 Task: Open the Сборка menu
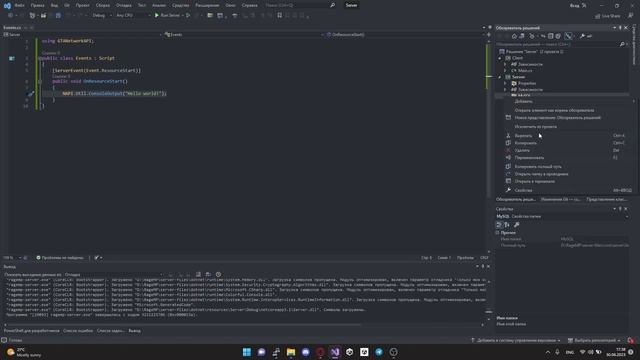[102, 5]
